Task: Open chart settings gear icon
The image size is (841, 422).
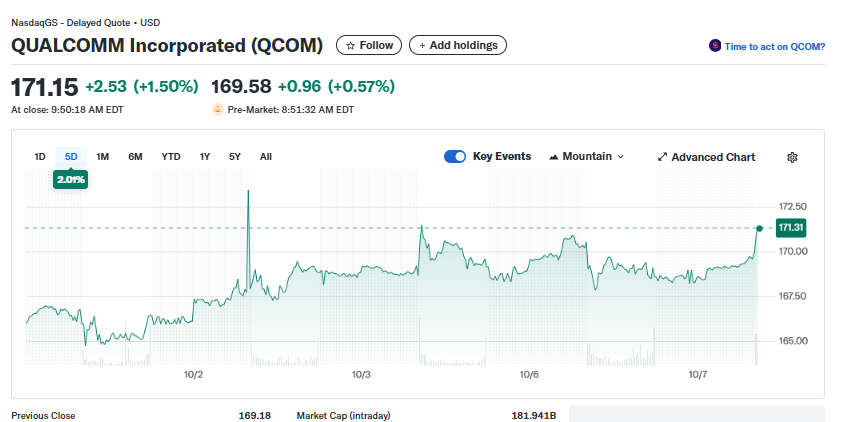Action: [792, 157]
